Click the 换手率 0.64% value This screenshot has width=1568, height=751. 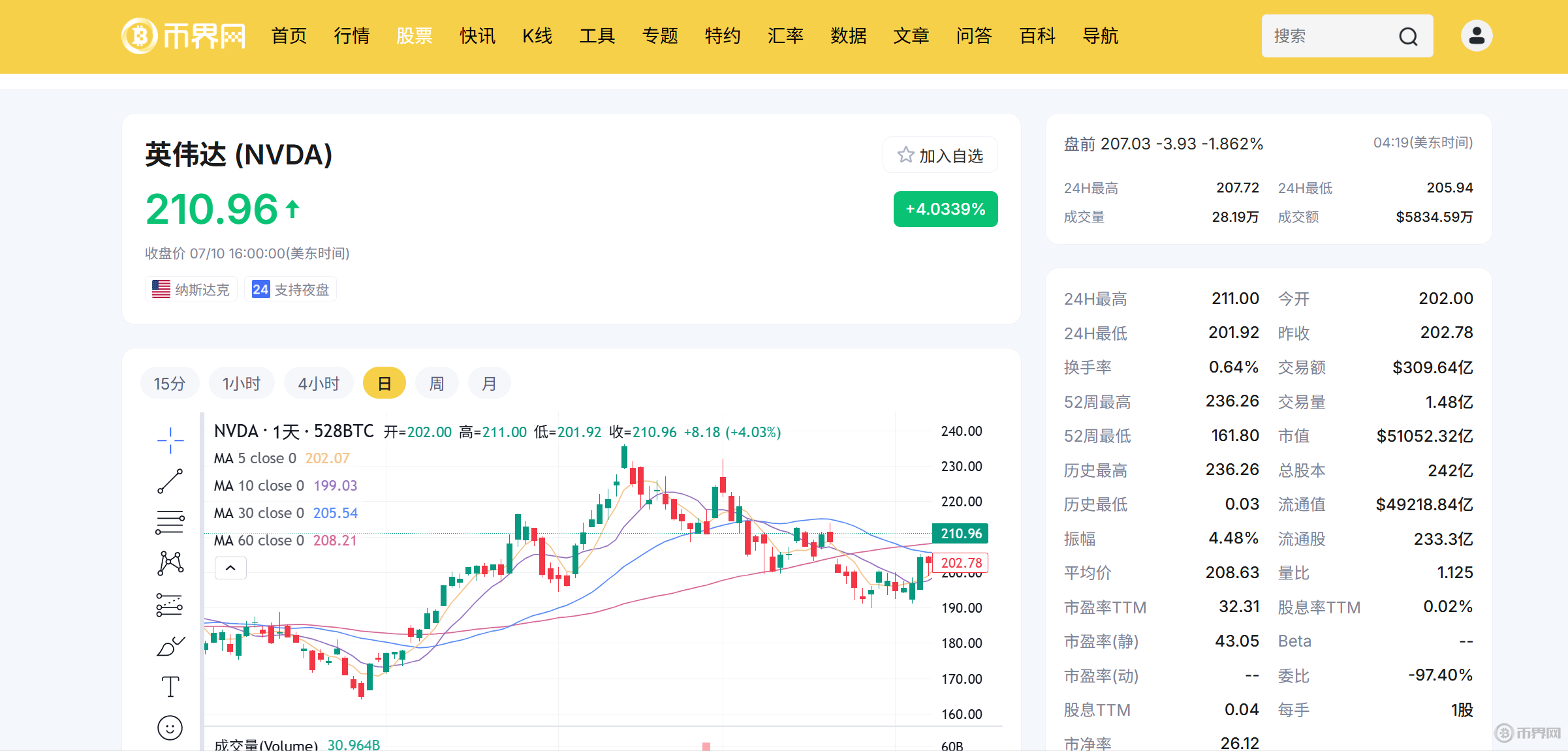click(x=1233, y=367)
